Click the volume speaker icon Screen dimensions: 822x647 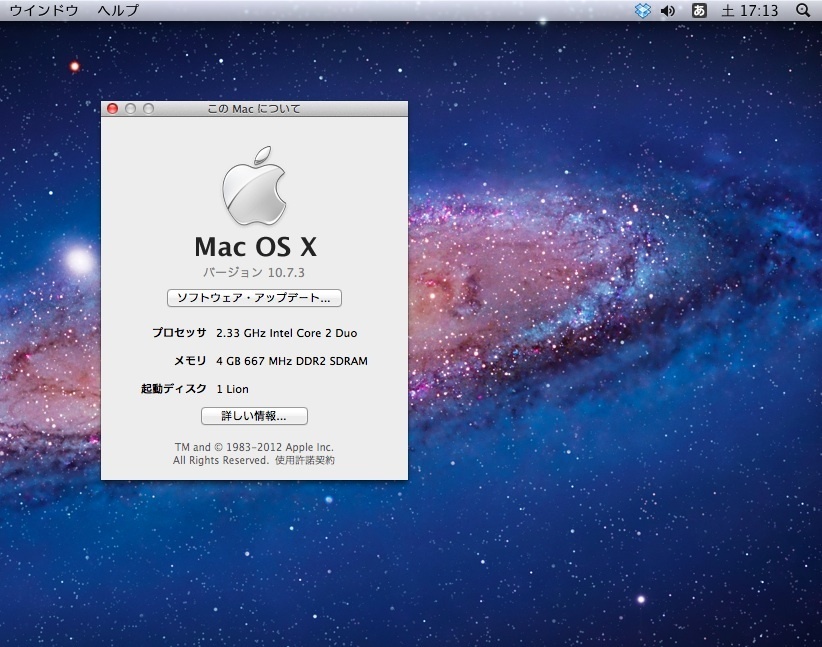667,10
